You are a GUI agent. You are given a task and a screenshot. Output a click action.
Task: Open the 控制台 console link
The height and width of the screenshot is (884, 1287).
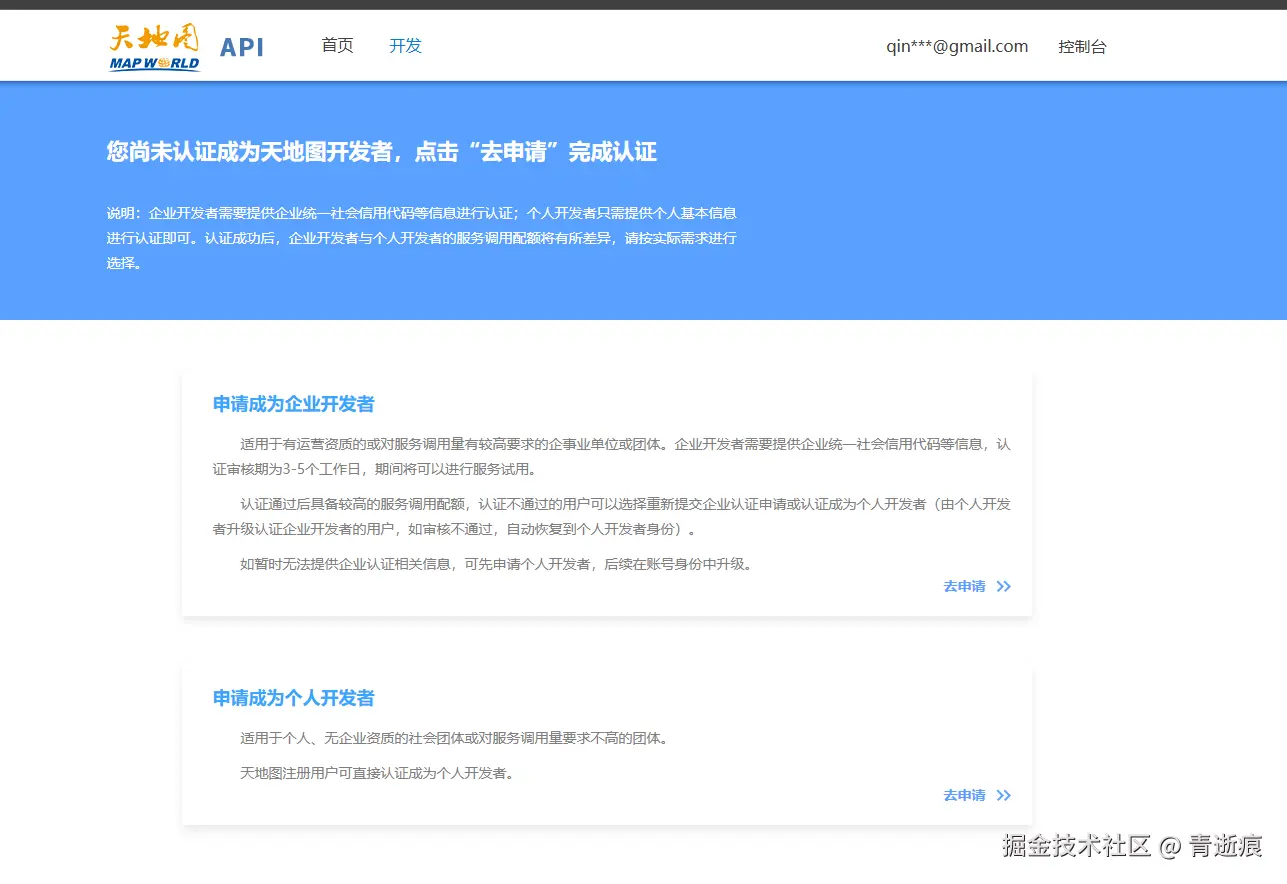pos(1082,47)
